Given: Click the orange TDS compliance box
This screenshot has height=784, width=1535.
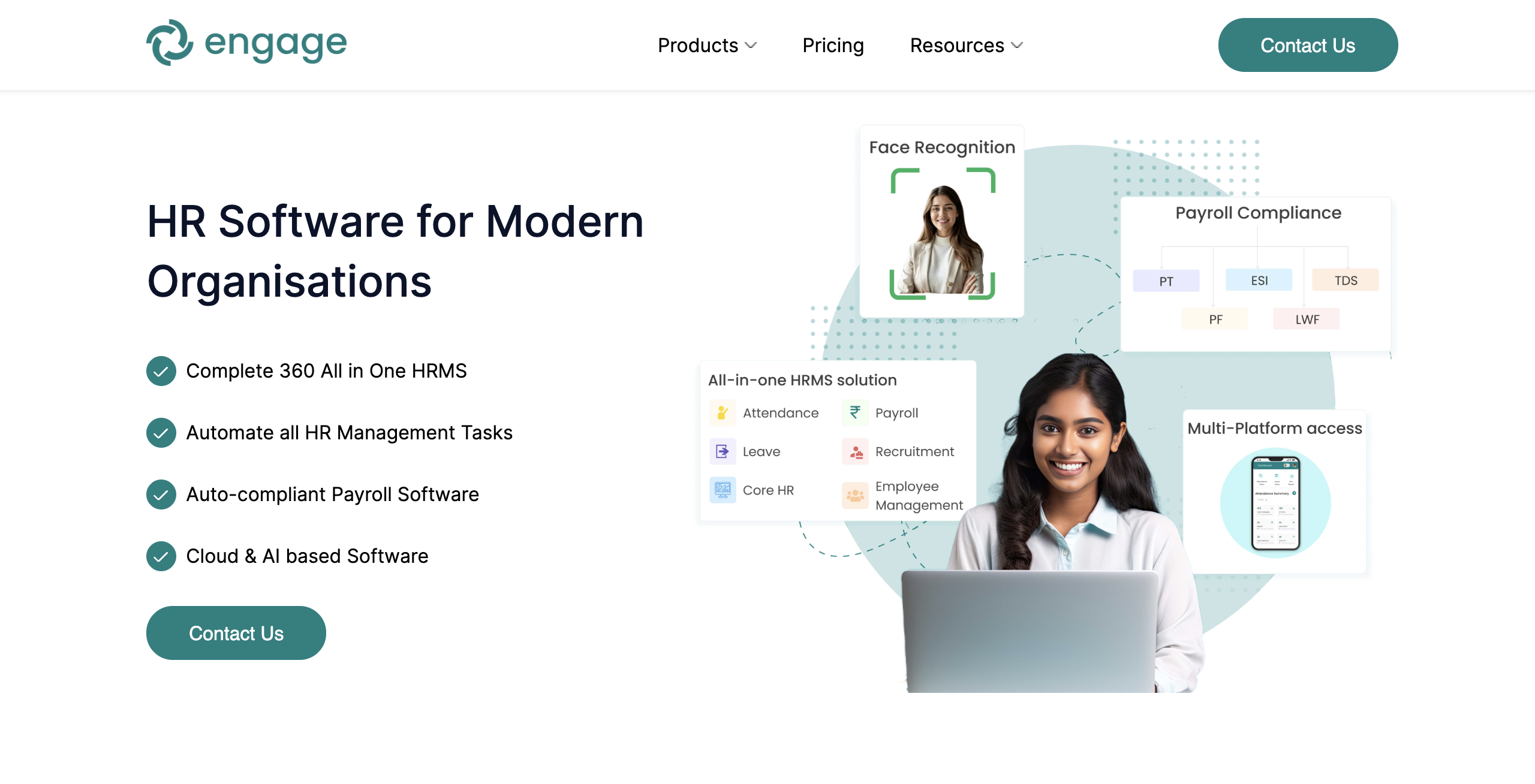Looking at the screenshot, I should (x=1346, y=281).
